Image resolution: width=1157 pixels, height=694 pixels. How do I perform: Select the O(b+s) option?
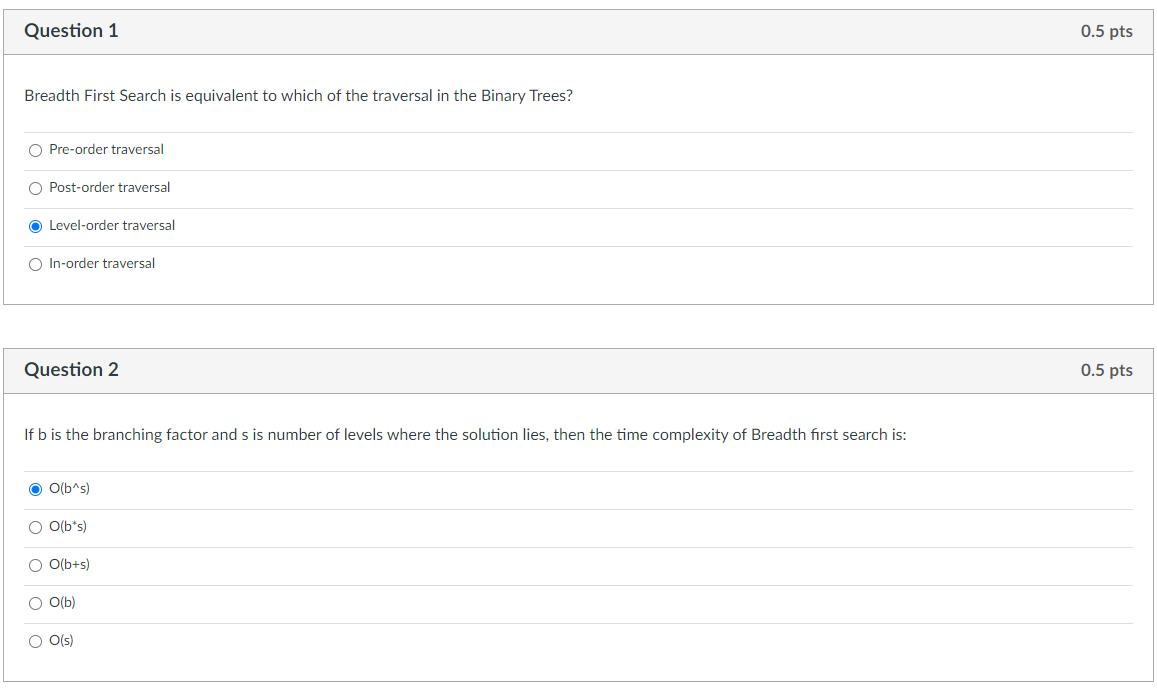pos(35,564)
